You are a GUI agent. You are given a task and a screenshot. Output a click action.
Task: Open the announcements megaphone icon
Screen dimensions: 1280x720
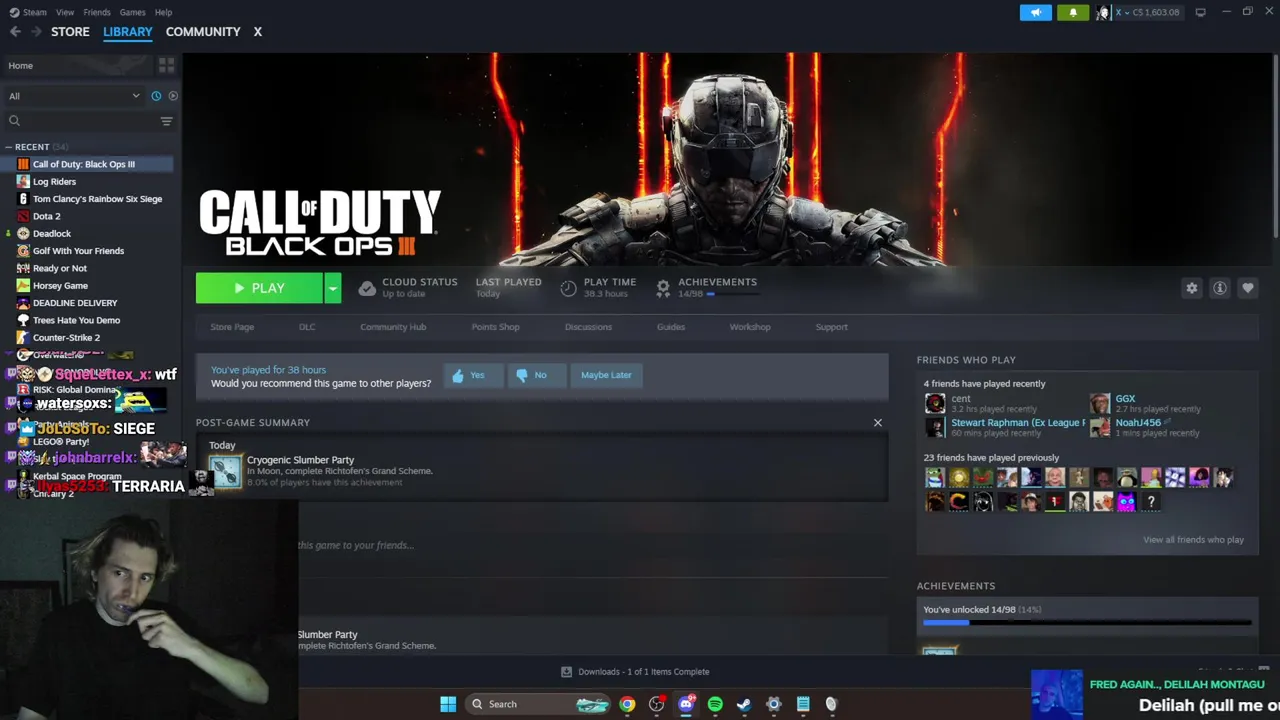pyautogui.click(x=1036, y=12)
